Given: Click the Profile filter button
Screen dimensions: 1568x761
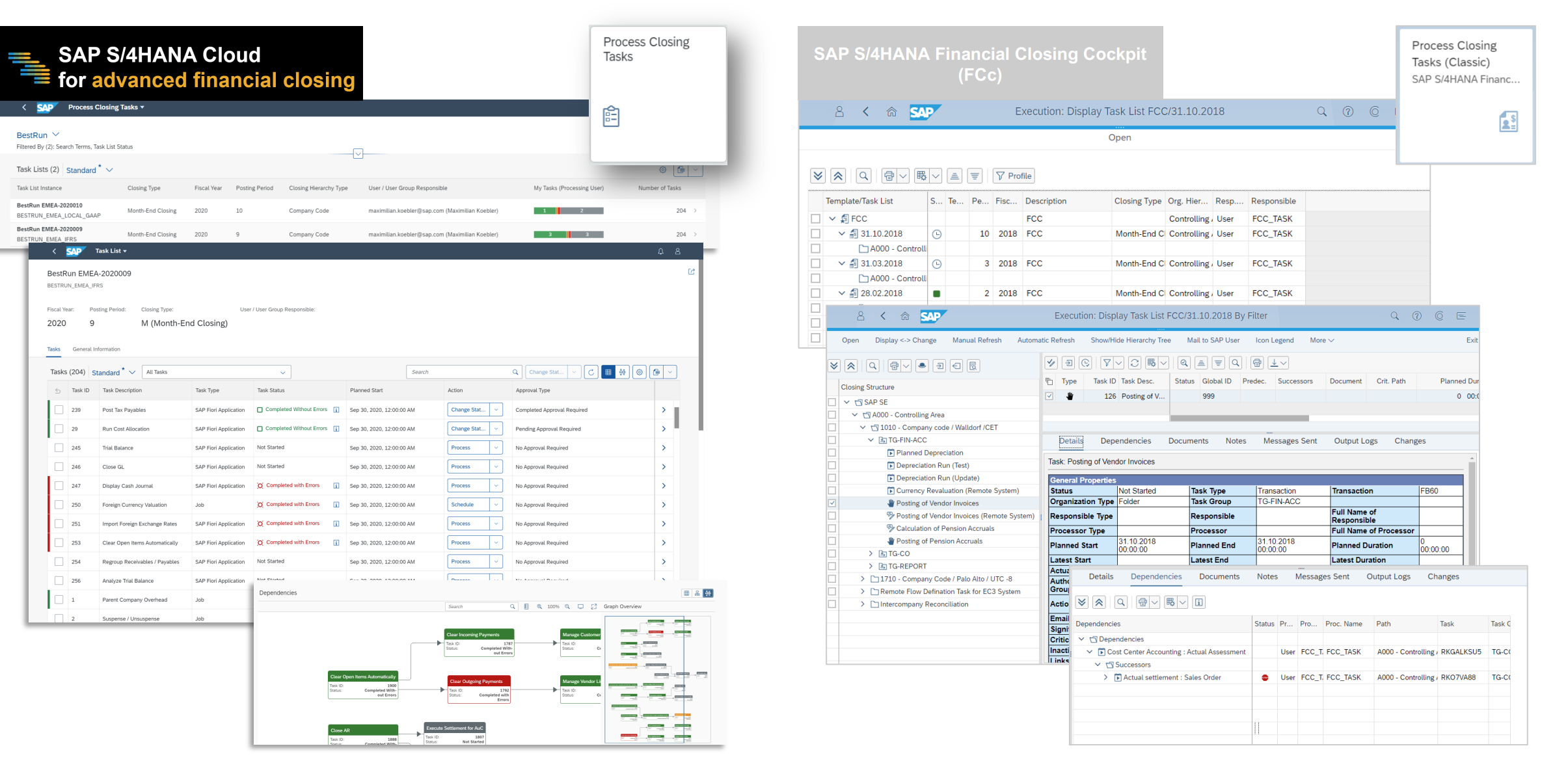Looking at the screenshot, I should pyautogui.click(x=1014, y=176).
